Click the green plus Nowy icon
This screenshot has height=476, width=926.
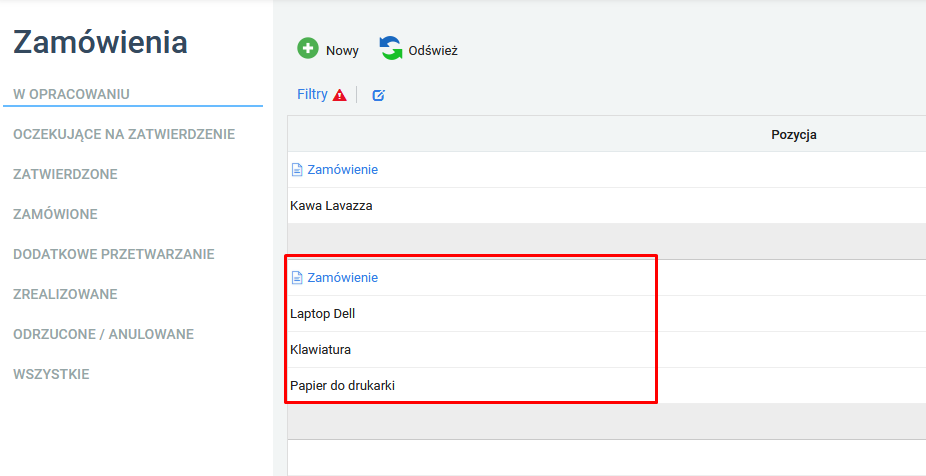(x=308, y=48)
